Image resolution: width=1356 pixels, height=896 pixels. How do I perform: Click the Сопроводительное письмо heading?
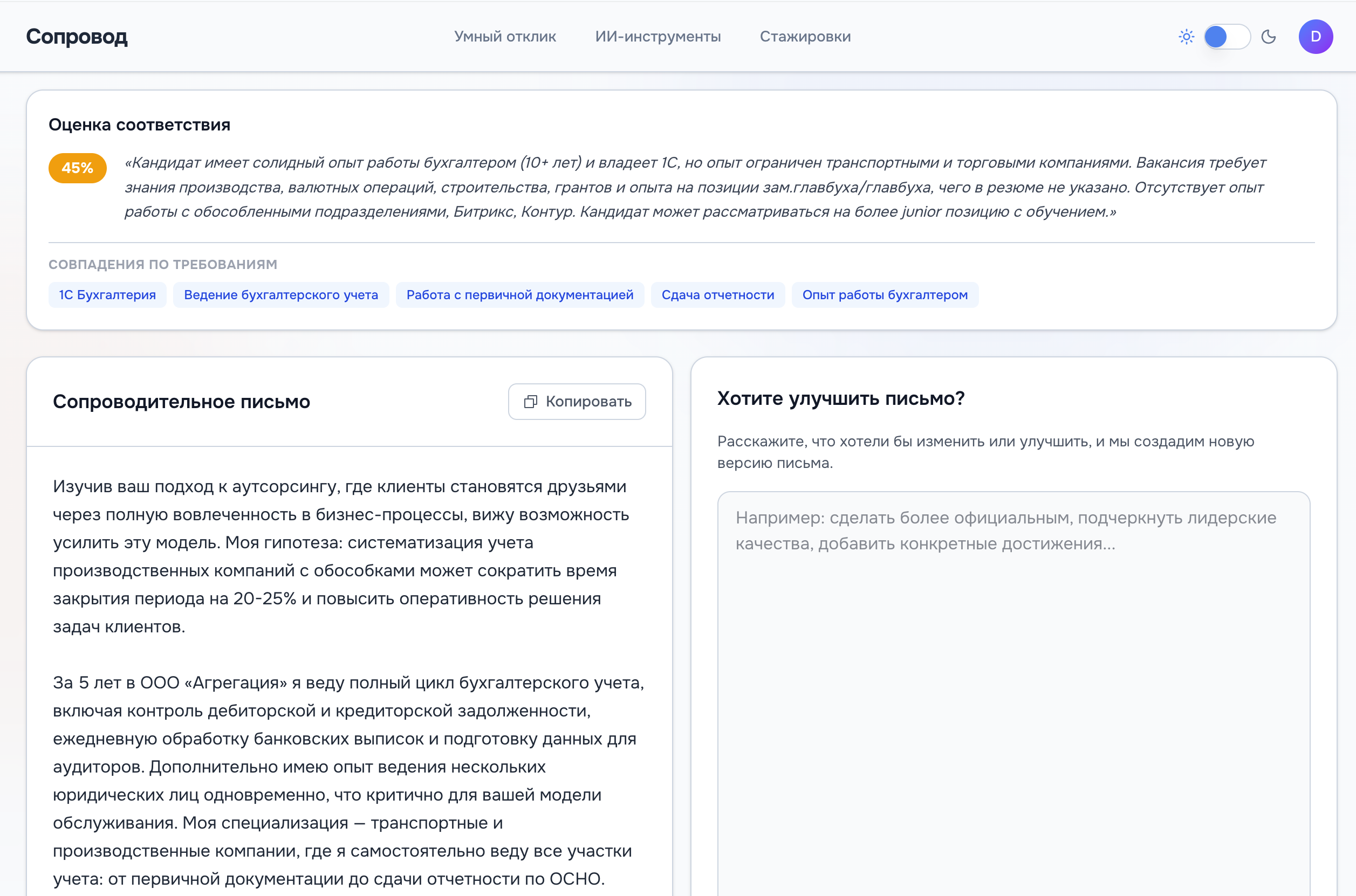point(181,402)
